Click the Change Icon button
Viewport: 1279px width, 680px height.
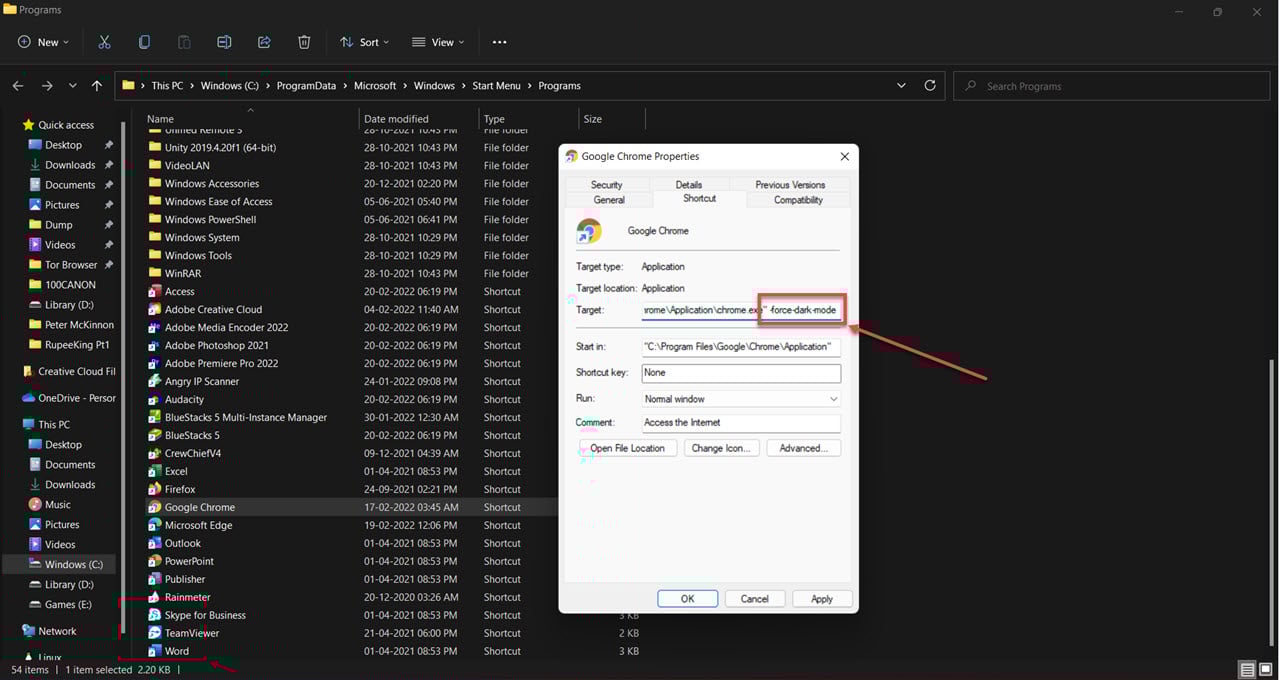[x=720, y=448]
